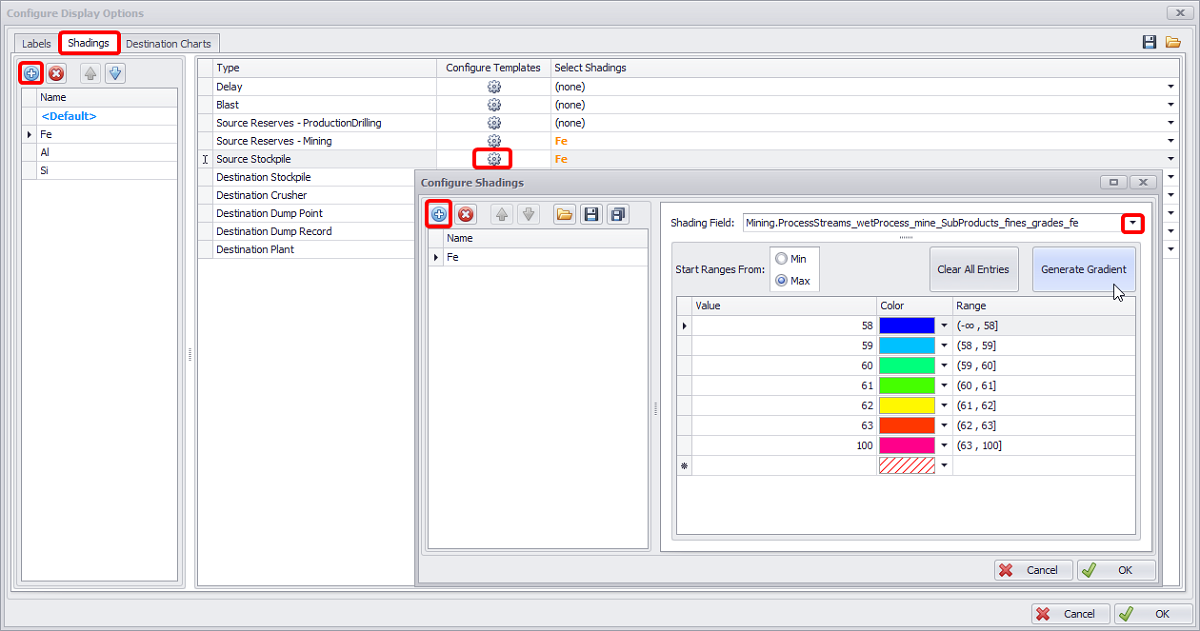
Task: Click the Generate Gradient button
Action: pos(1083,269)
